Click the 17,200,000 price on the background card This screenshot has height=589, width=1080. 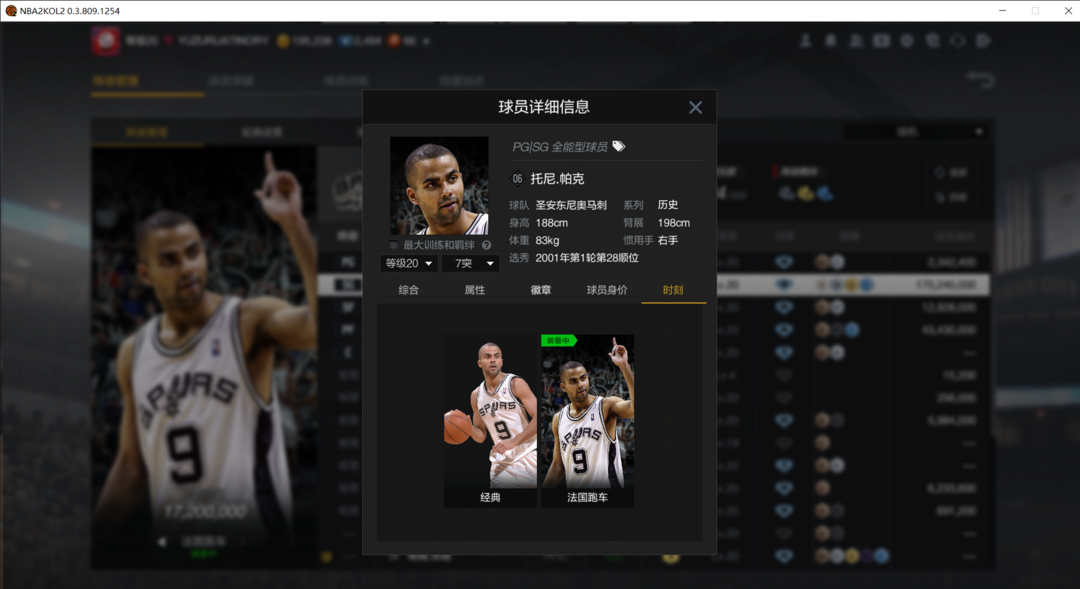tap(205, 512)
